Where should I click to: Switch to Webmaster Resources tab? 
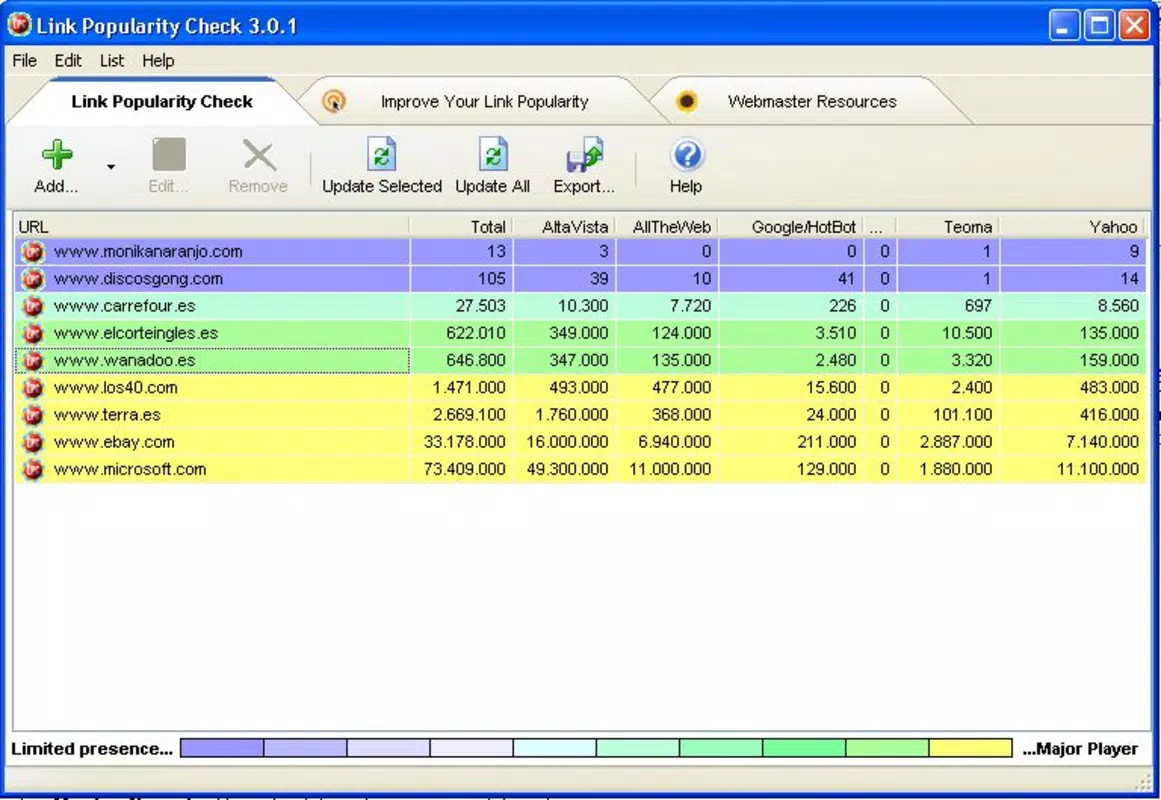pos(812,101)
